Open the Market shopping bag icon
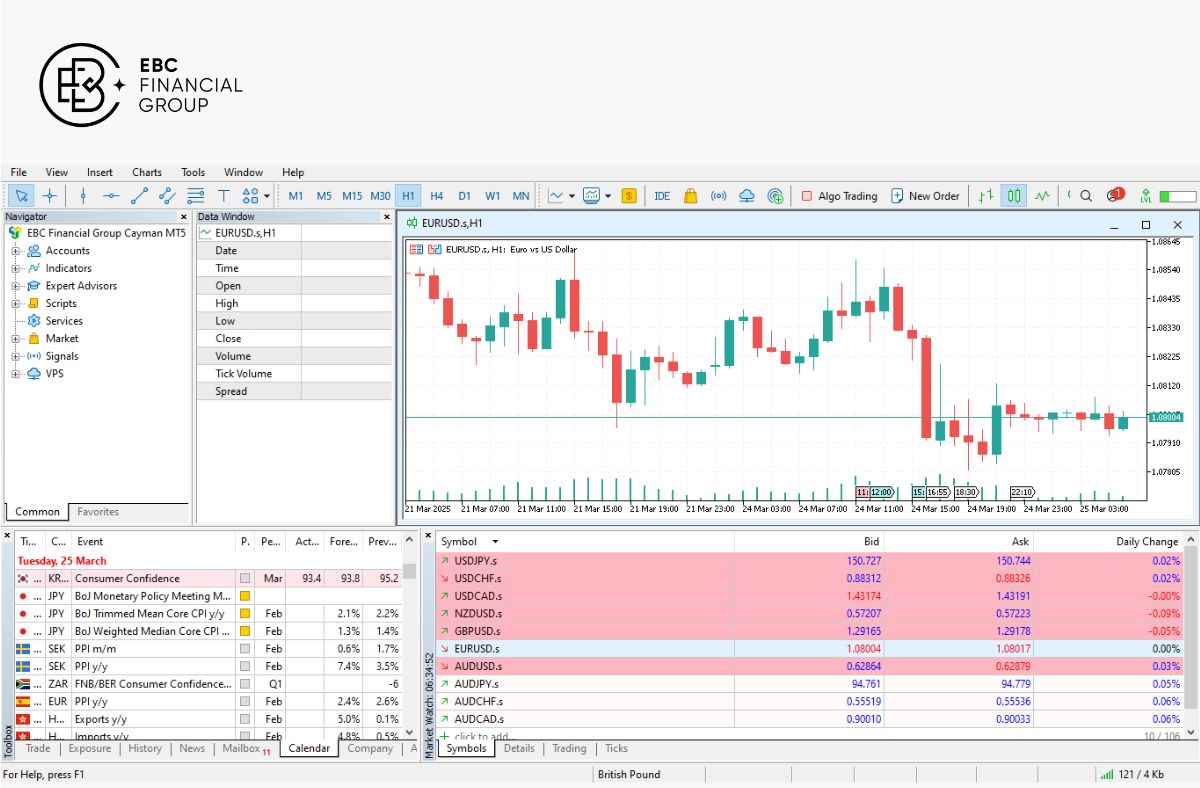Image resolution: width=1200 pixels, height=788 pixels. click(690, 196)
